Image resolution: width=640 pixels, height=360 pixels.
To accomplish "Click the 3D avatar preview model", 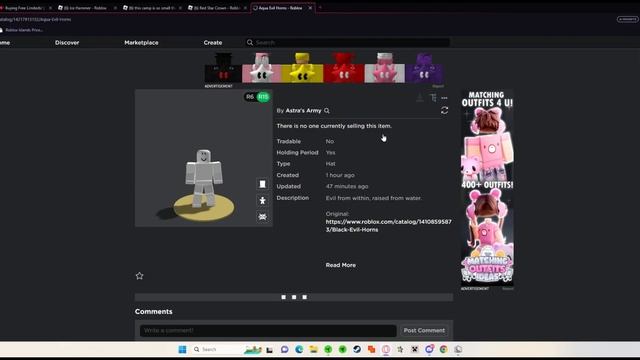I will 203,178.
